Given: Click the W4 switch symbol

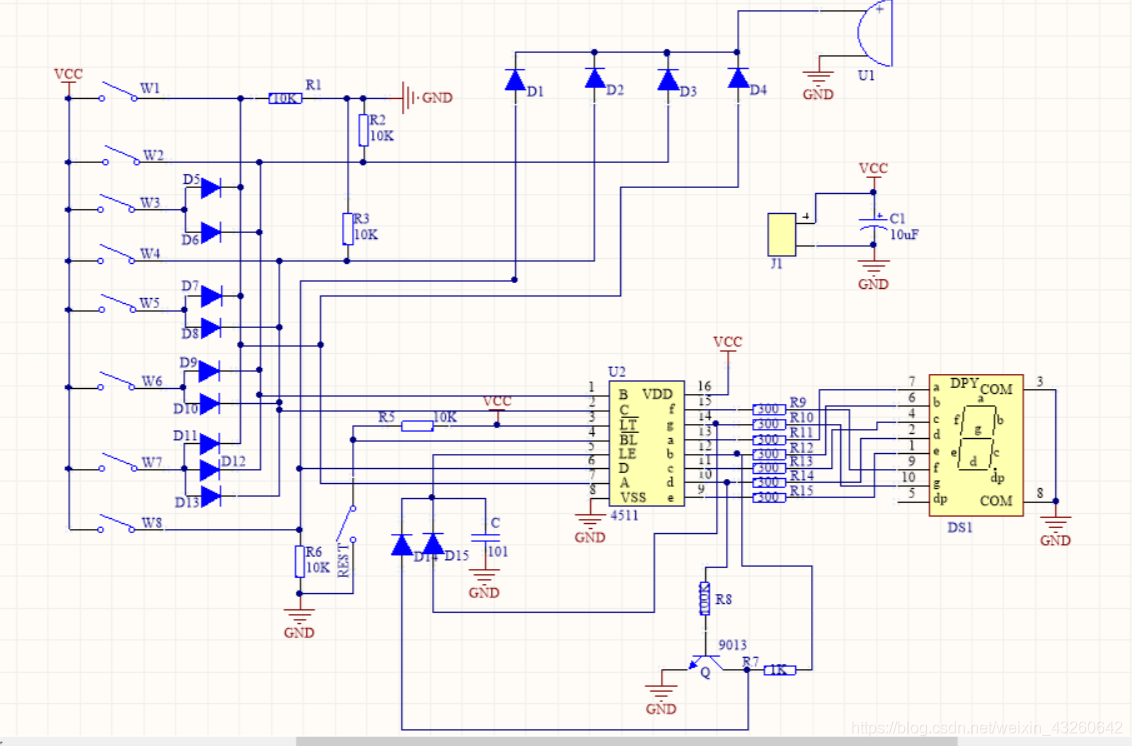Looking at the screenshot, I should (117, 254).
